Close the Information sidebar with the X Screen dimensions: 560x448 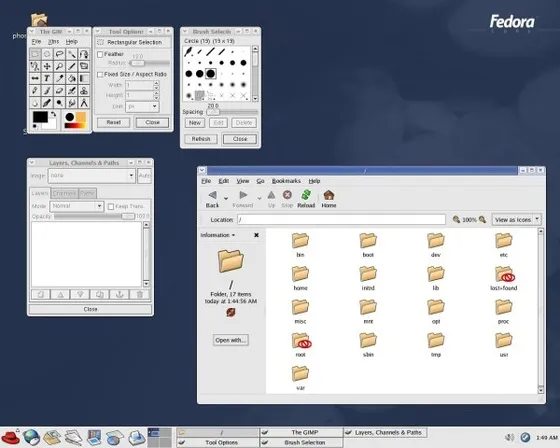[x=256, y=235]
